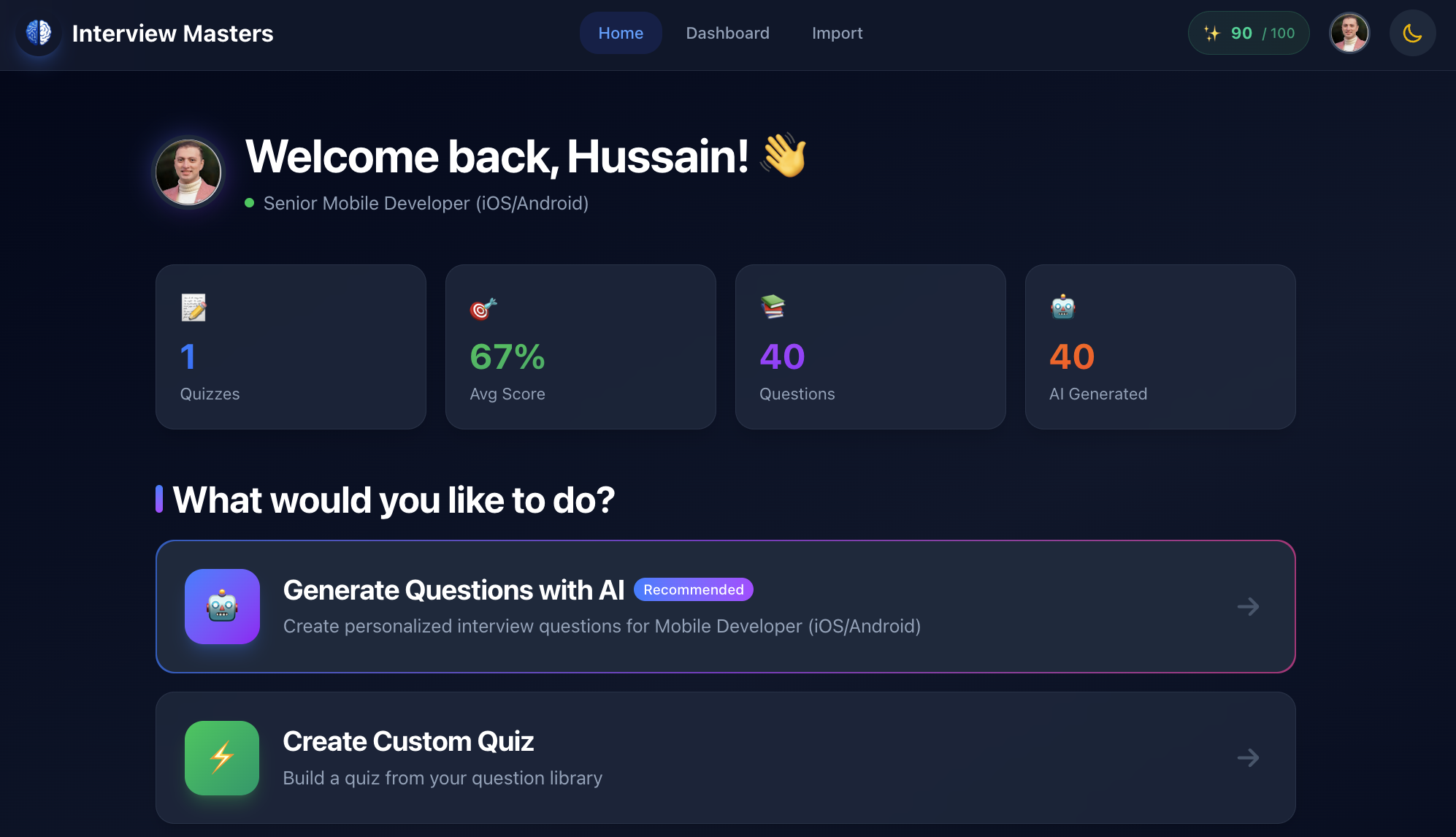The width and height of the screenshot is (1456, 837).
Task: Toggle the theme using the moon button
Action: click(1412, 33)
